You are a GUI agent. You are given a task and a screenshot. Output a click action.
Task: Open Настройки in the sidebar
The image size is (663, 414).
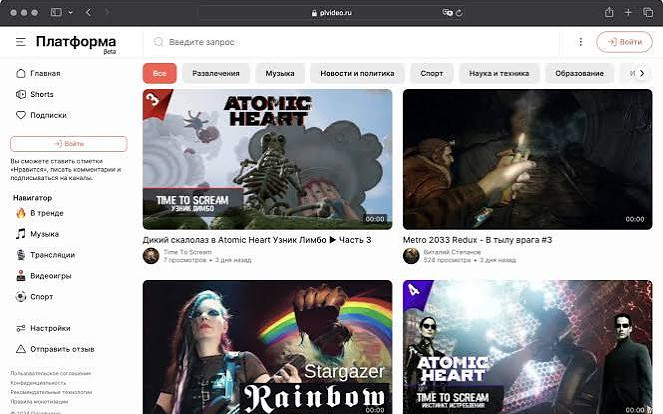[50, 328]
